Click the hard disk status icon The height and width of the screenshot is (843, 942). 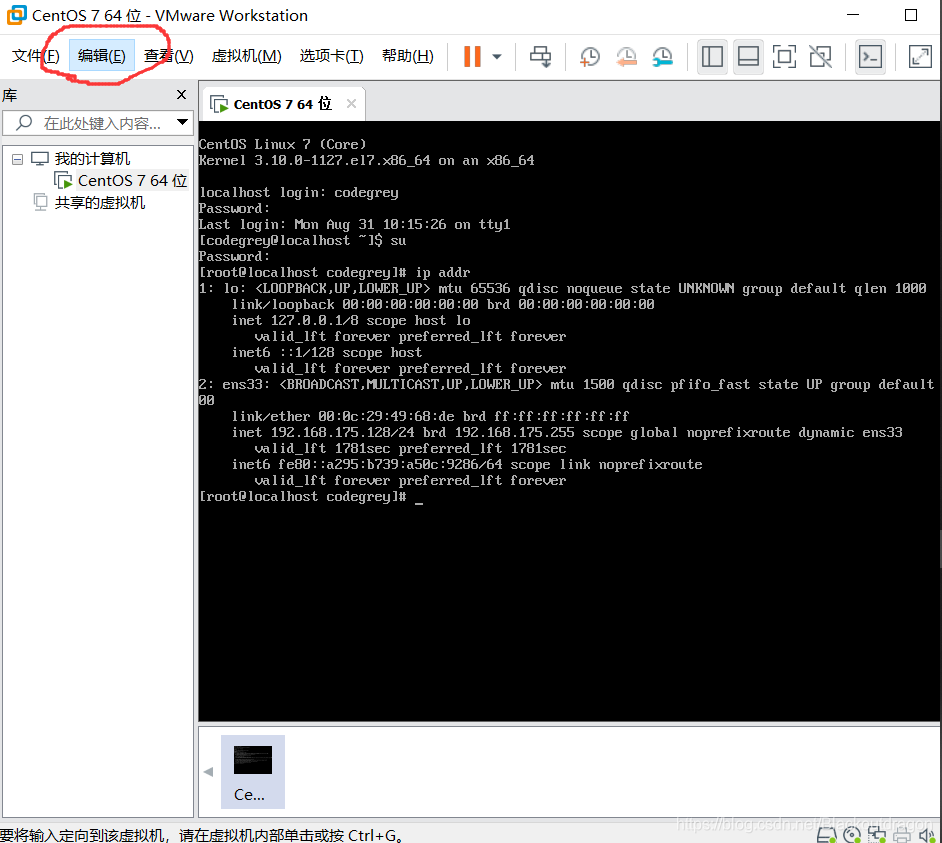[x=827, y=835]
